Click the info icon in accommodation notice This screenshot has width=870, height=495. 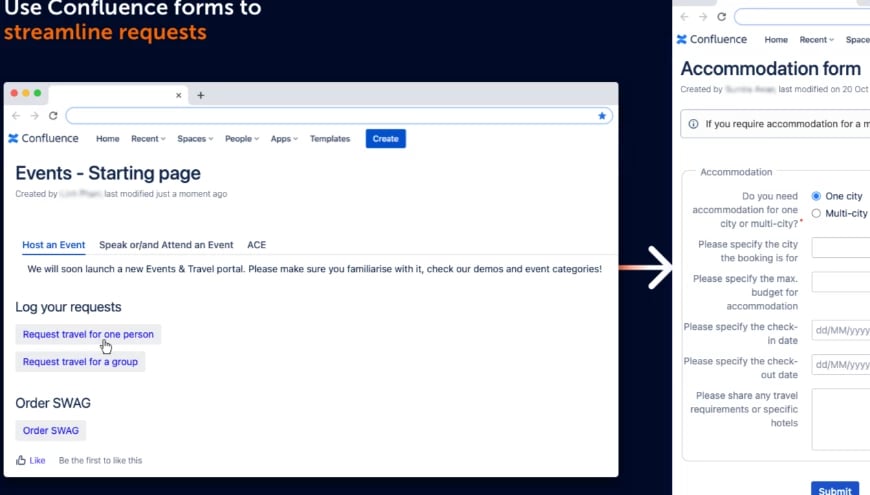click(693, 124)
